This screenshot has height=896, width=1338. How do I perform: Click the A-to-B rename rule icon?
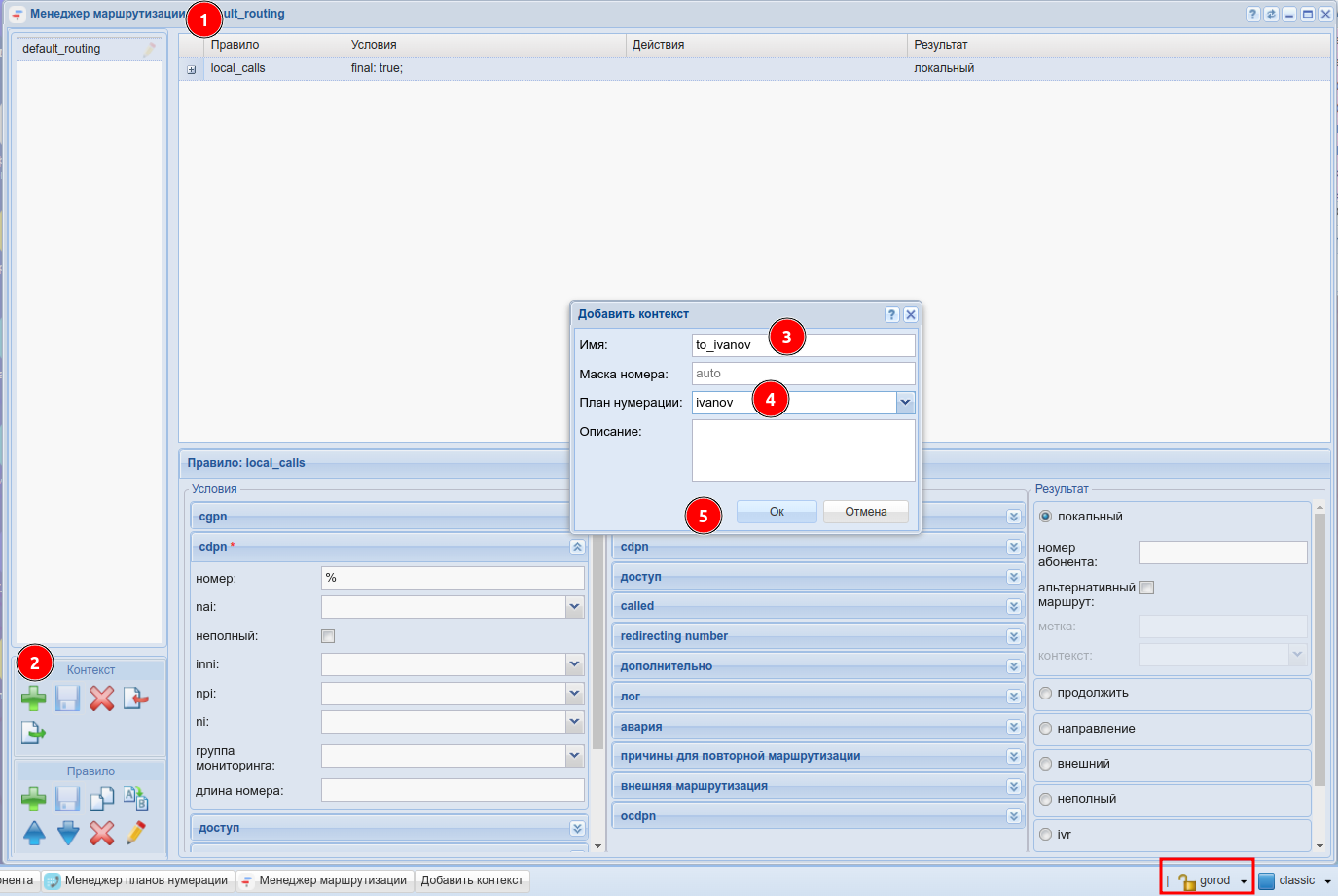pyautogui.click(x=135, y=800)
